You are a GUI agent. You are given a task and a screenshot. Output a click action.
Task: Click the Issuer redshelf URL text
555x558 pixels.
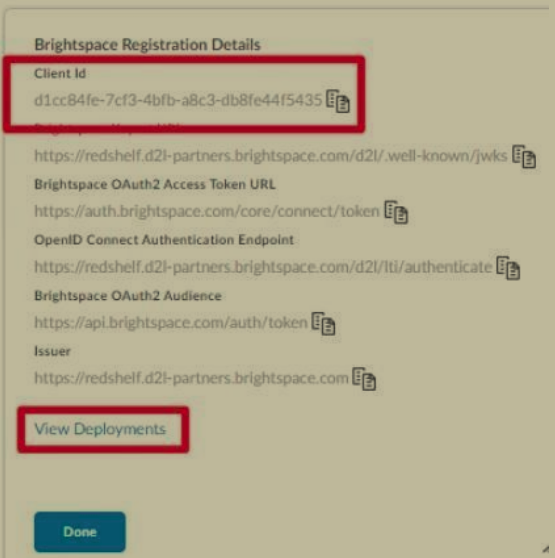191,378
